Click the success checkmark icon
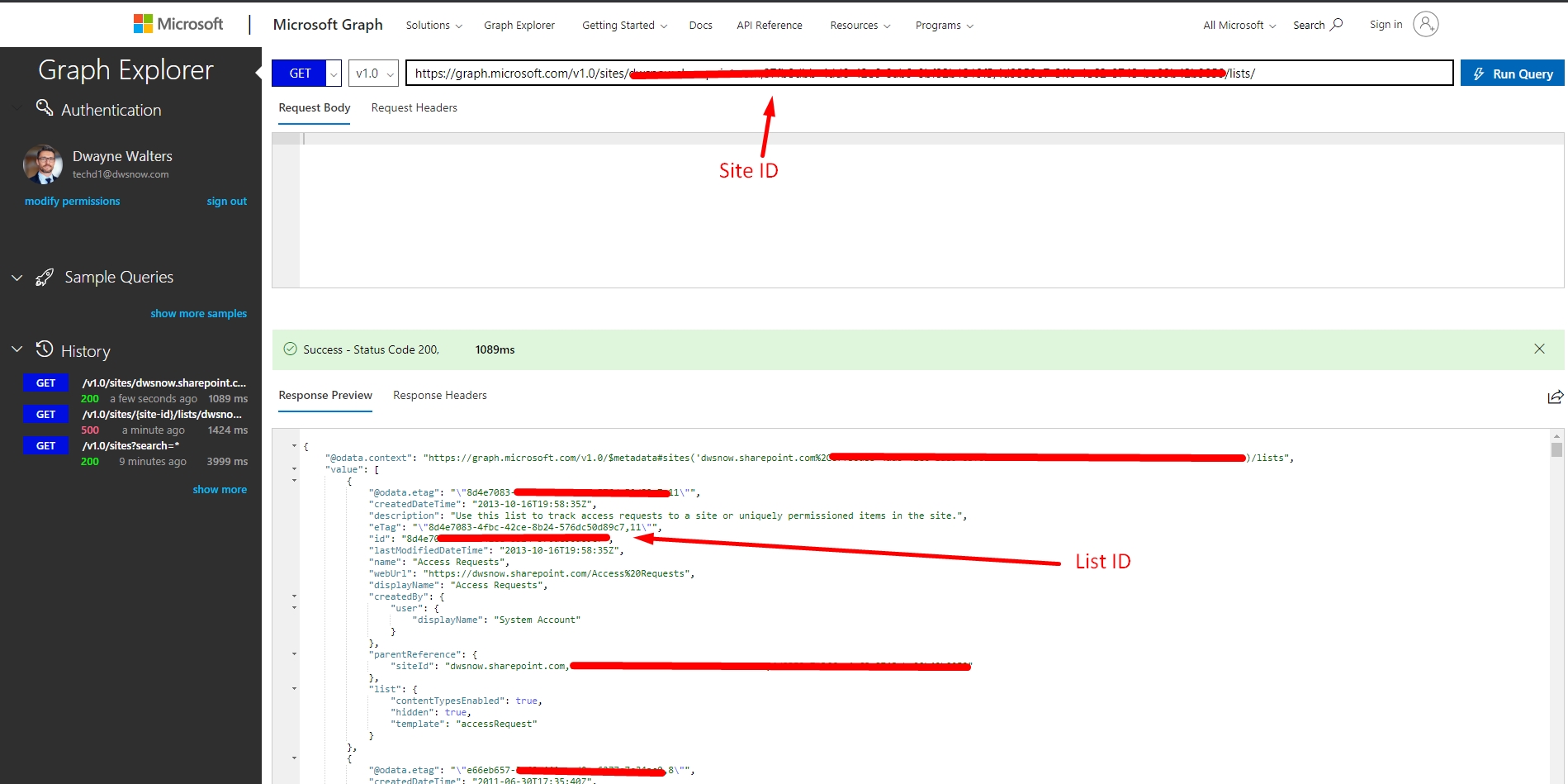The height and width of the screenshot is (784, 1568). (290, 349)
